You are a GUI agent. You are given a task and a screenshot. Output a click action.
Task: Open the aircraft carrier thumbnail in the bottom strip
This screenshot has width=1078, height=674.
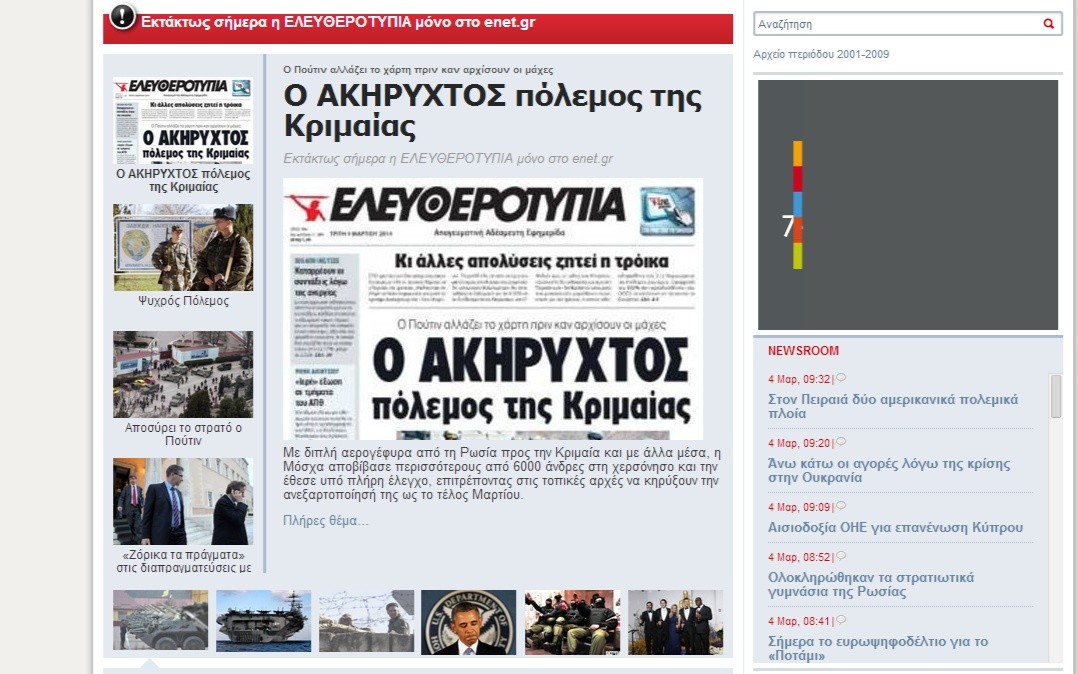(x=263, y=620)
